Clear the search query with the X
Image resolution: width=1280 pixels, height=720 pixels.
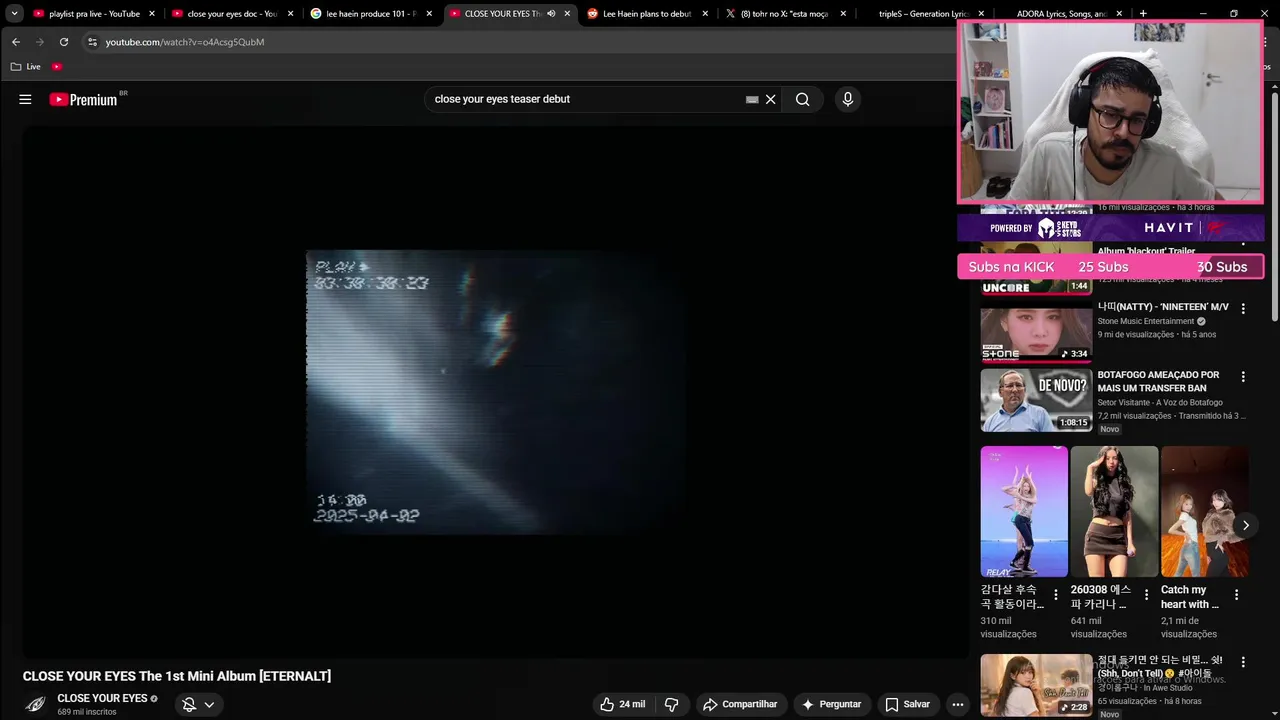click(x=771, y=99)
